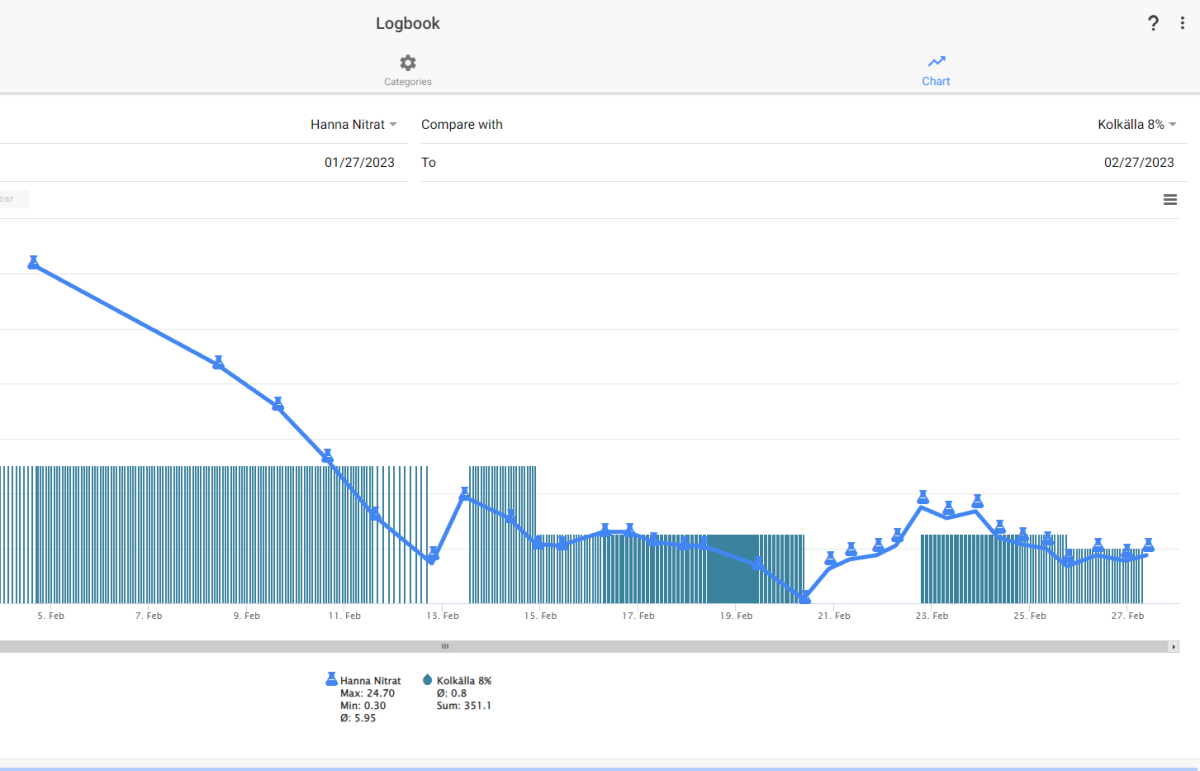Click the Categories gear icon
The height and width of the screenshot is (771, 1200).
tap(408, 62)
